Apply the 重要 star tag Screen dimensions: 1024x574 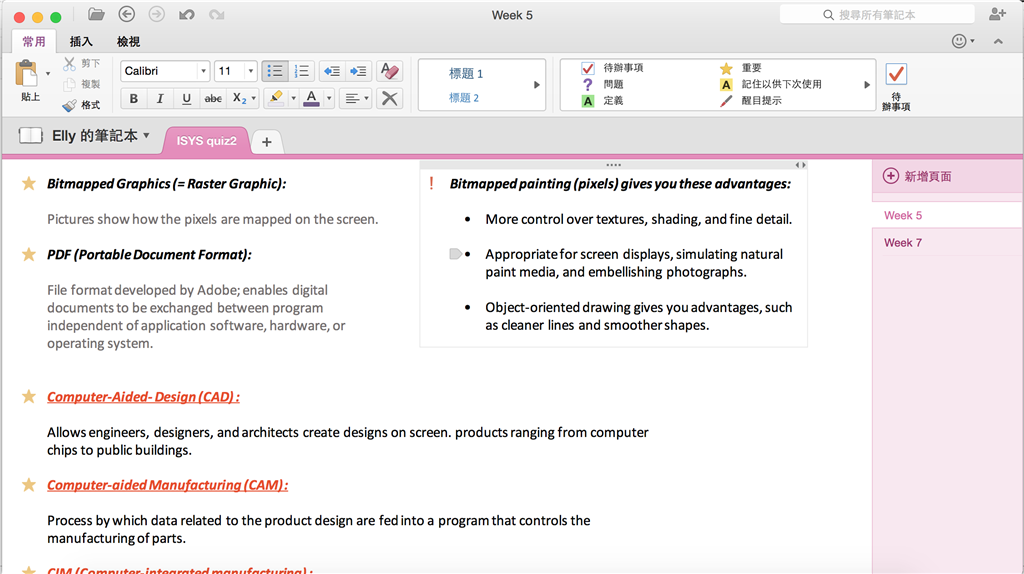coord(741,68)
